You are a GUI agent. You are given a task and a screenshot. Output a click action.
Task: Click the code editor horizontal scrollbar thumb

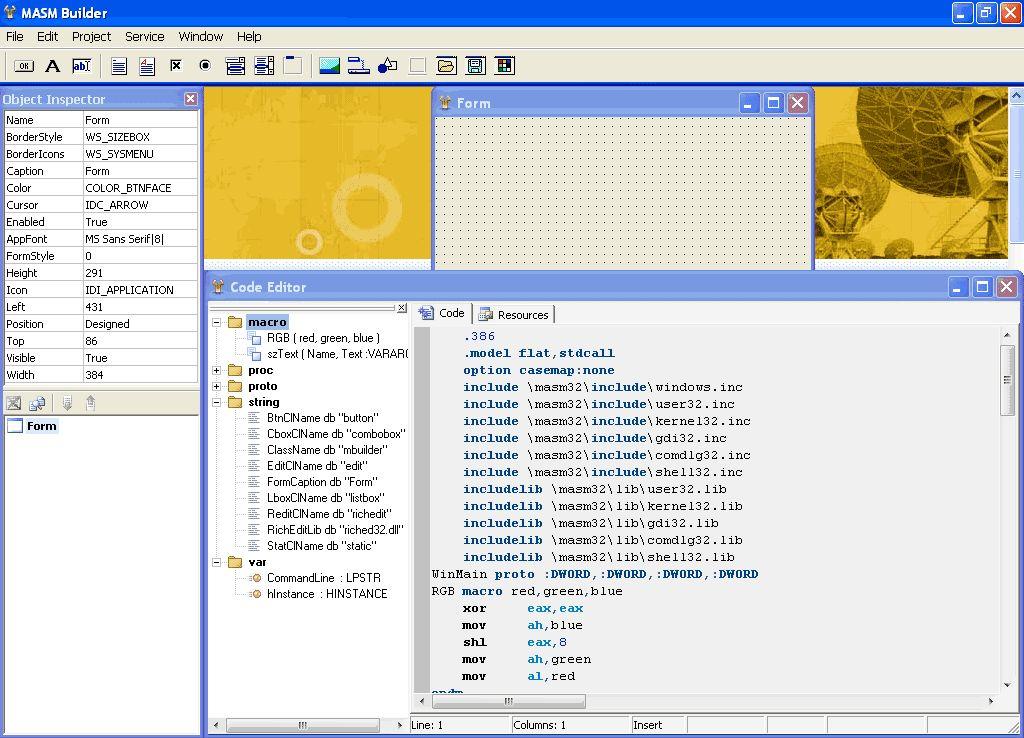509,701
